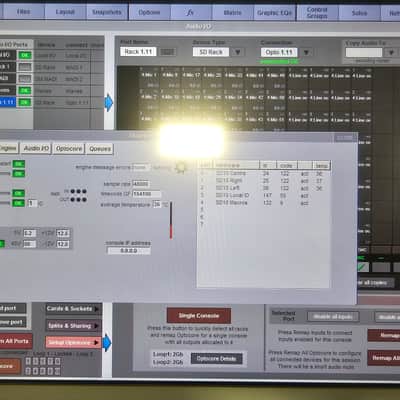400x400 pixels.
Task: Click the -12V voltage value field
Action: [63, 244]
